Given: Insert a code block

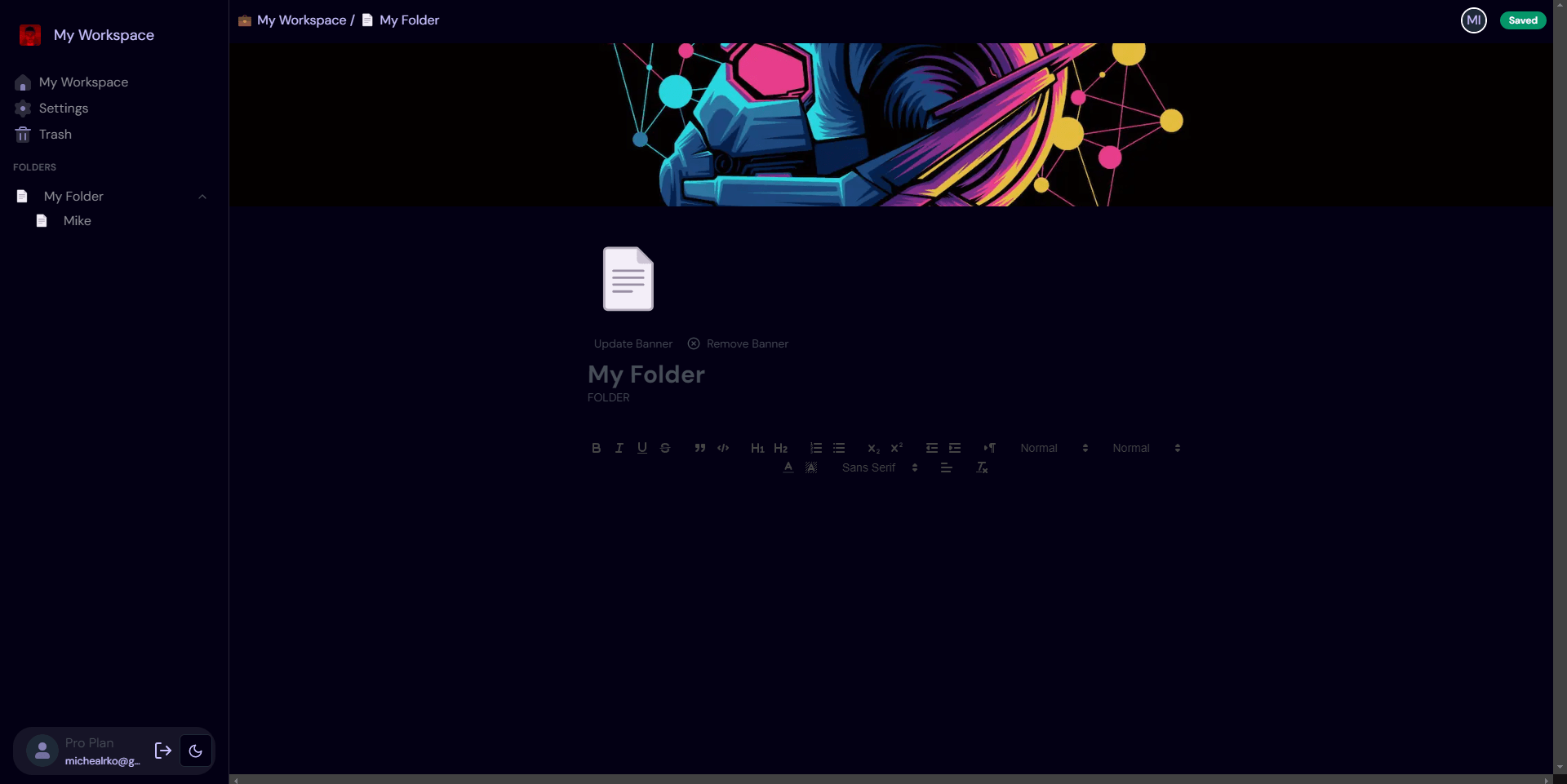Looking at the screenshot, I should pos(723,448).
